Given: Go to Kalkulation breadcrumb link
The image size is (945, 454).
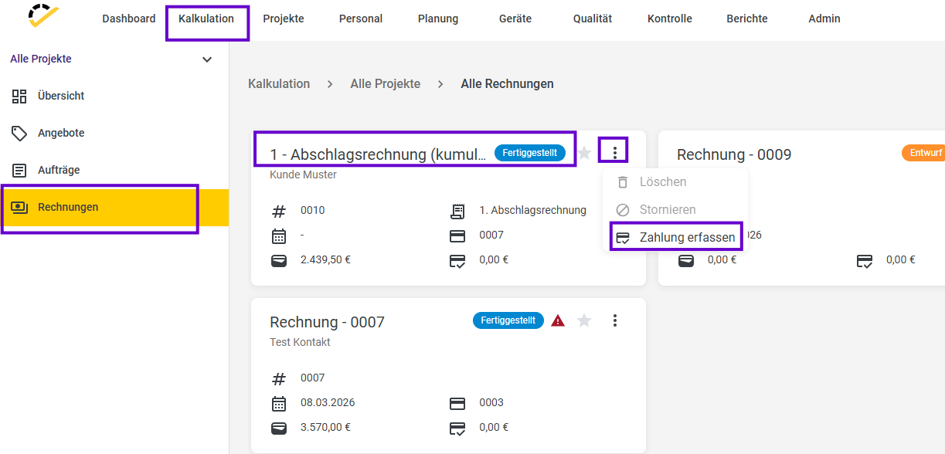Looking at the screenshot, I should point(279,84).
